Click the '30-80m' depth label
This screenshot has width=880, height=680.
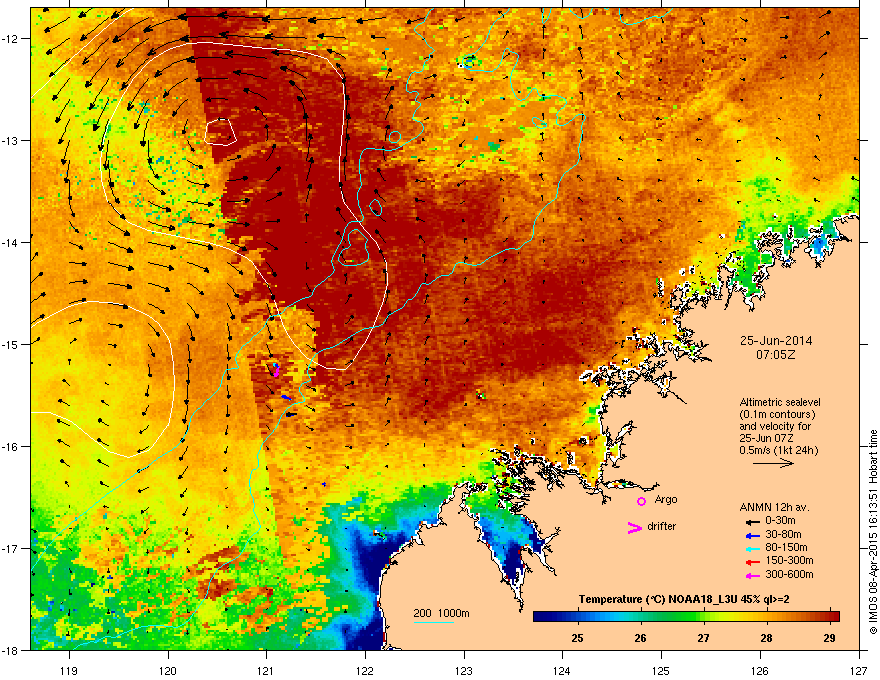tap(783, 535)
